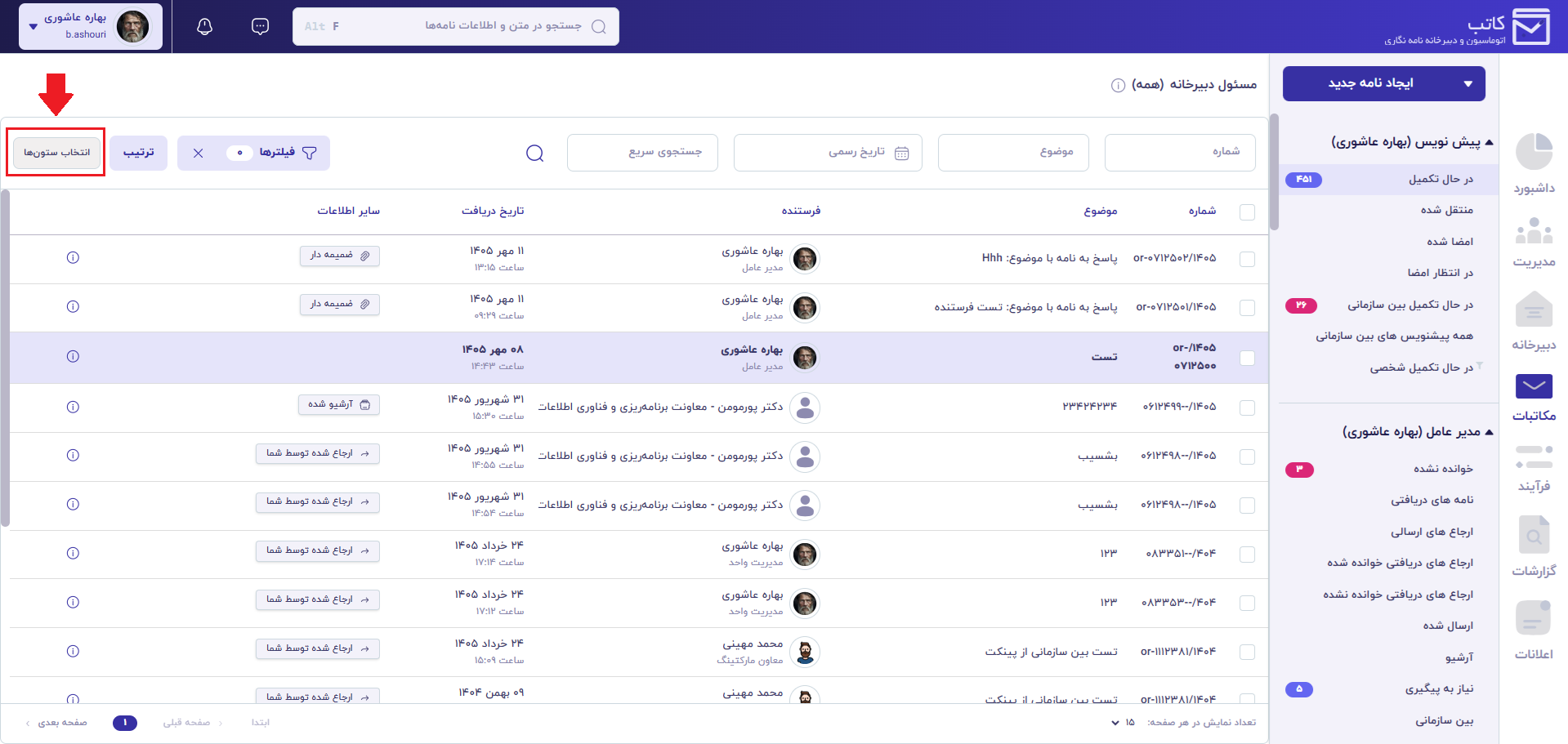The width and height of the screenshot is (1568, 744).
Task: Open info icon for the Hhh letter row
Action: click(73, 258)
